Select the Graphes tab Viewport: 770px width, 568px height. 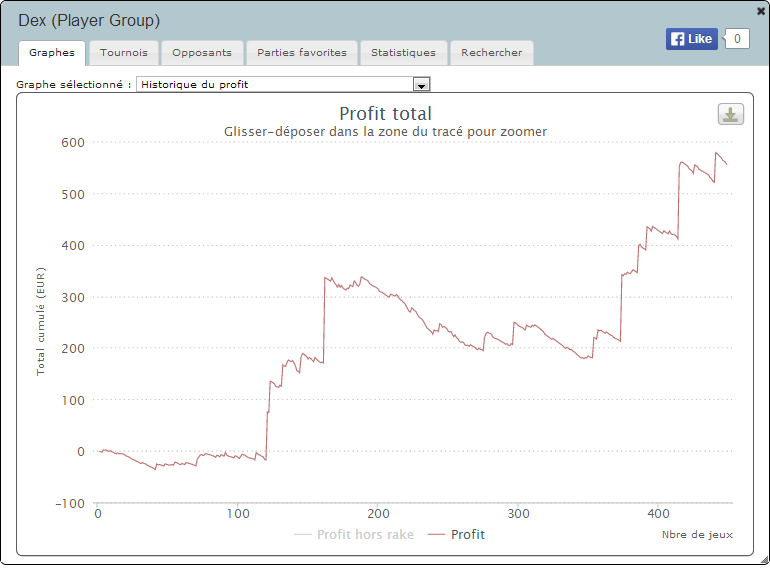click(x=52, y=53)
